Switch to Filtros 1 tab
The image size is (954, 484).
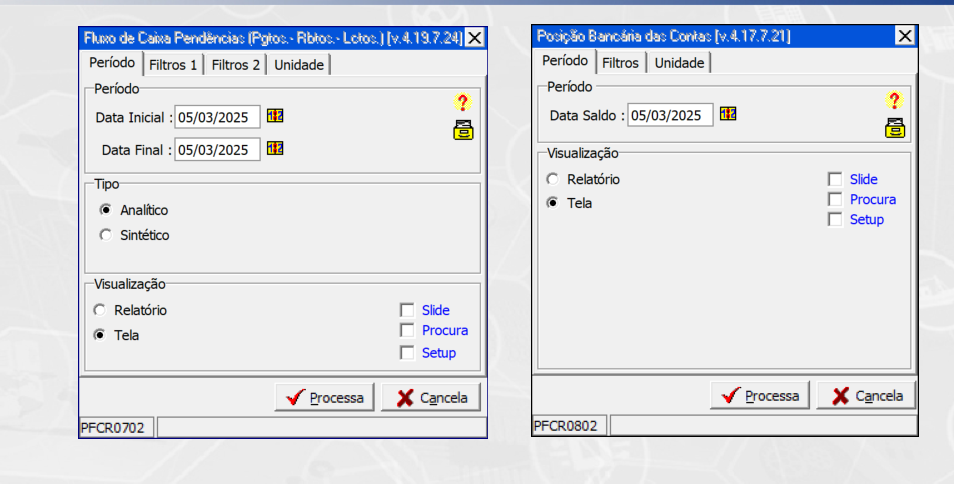coord(174,65)
